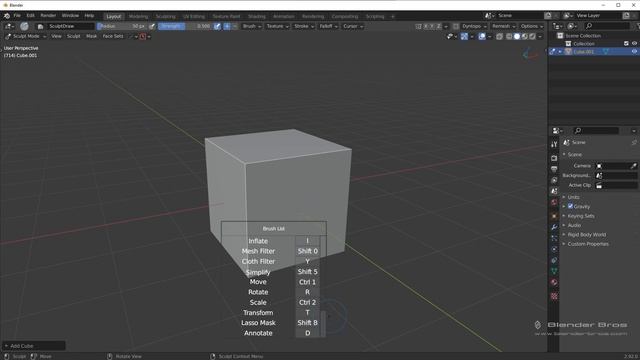Open the Sculpt Mode selector
This screenshot has height=360, width=640.
coord(25,36)
